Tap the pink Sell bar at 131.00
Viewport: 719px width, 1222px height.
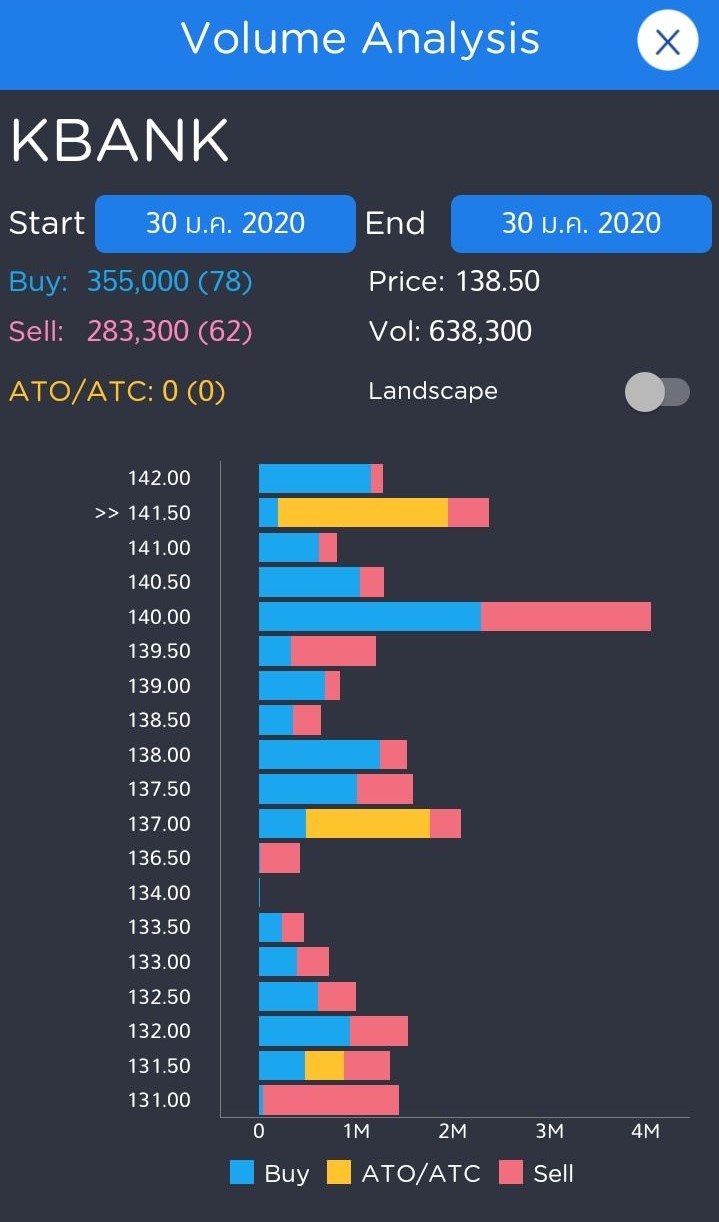click(330, 1100)
